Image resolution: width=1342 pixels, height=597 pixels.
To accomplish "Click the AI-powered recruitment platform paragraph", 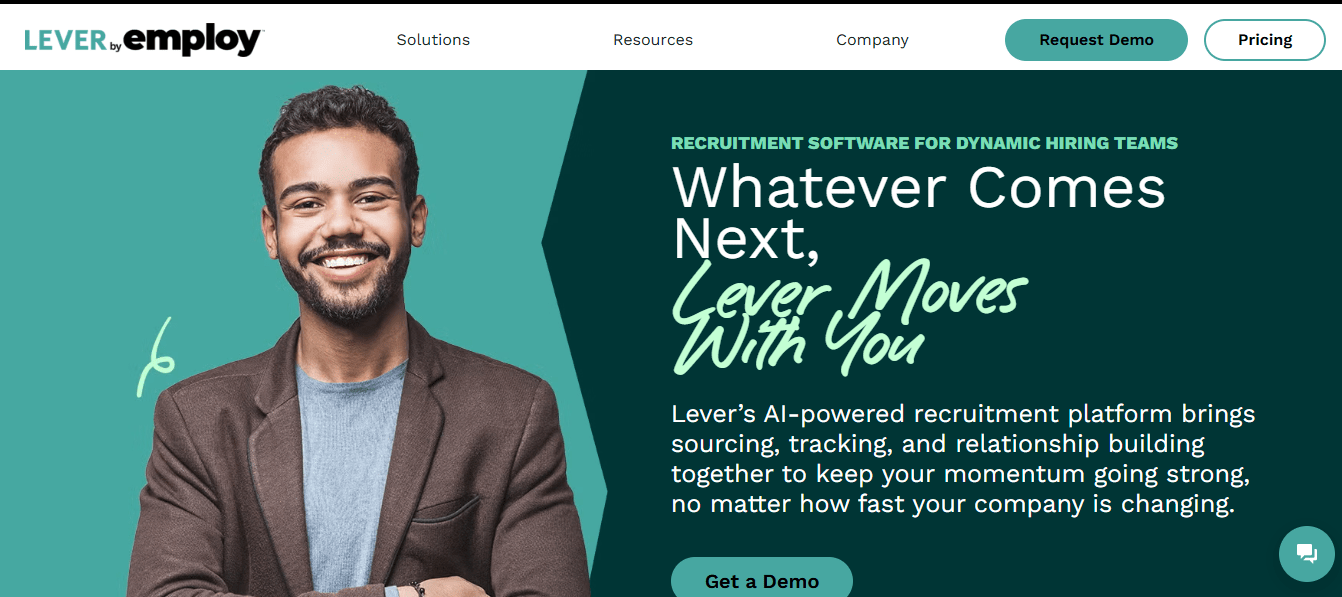I will pyautogui.click(x=963, y=459).
